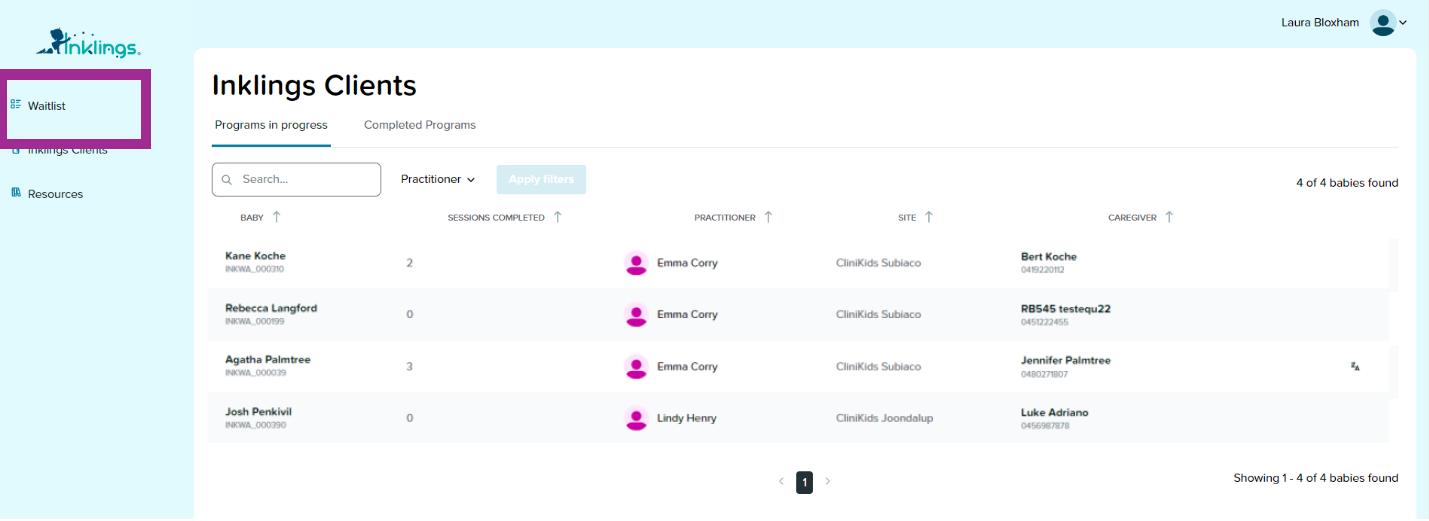The height and width of the screenshot is (521, 1429).
Task: Click Emma Corry avatar in Rebecca Langford row
Action: click(636, 315)
